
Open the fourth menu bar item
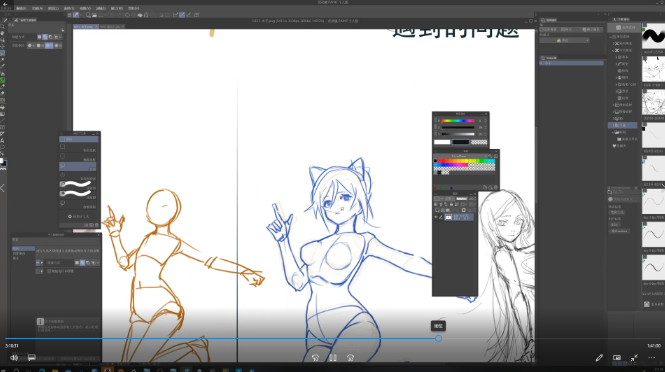[69, 8]
